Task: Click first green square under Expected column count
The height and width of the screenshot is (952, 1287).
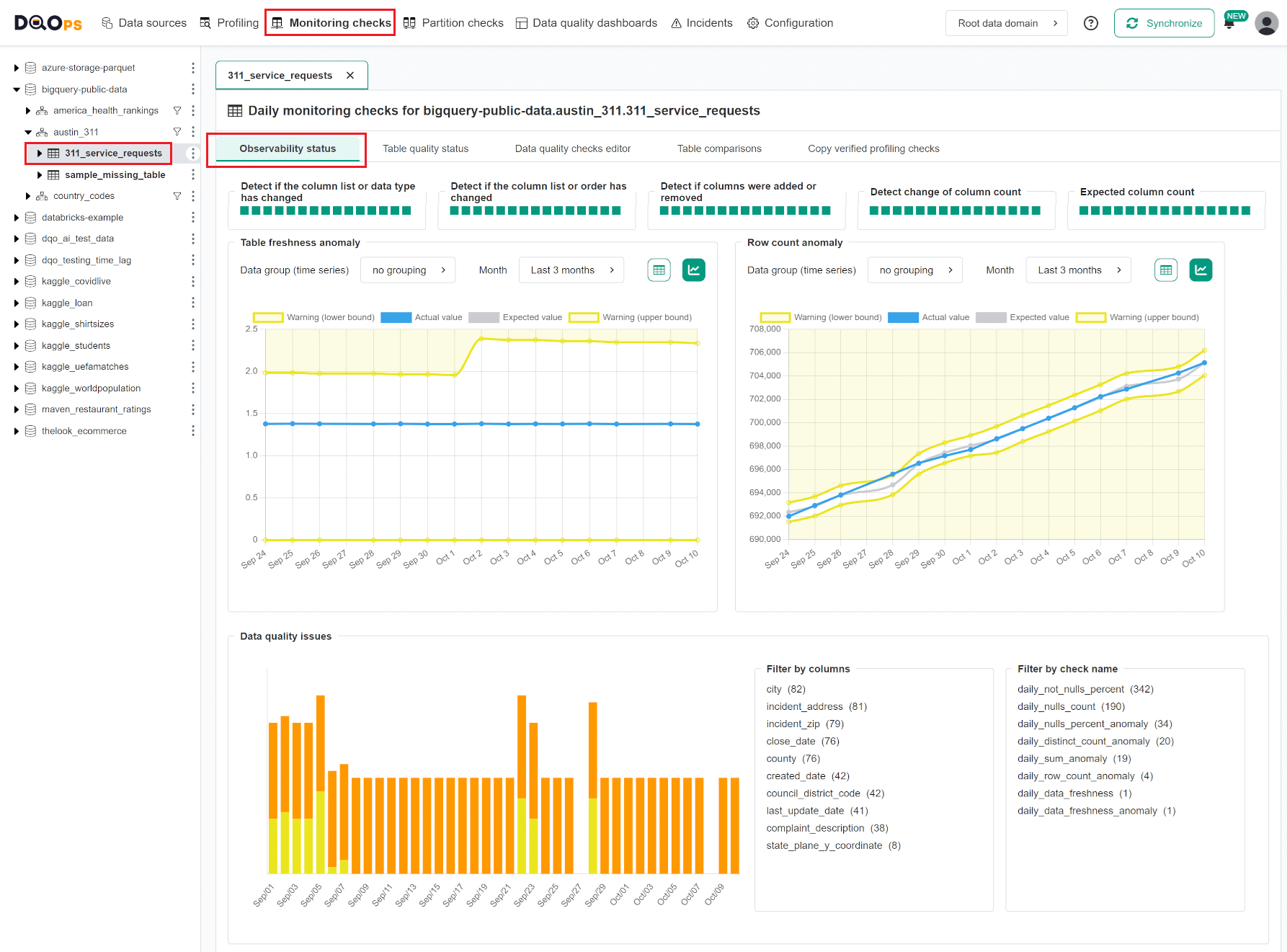Action: click(x=1084, y=210)
